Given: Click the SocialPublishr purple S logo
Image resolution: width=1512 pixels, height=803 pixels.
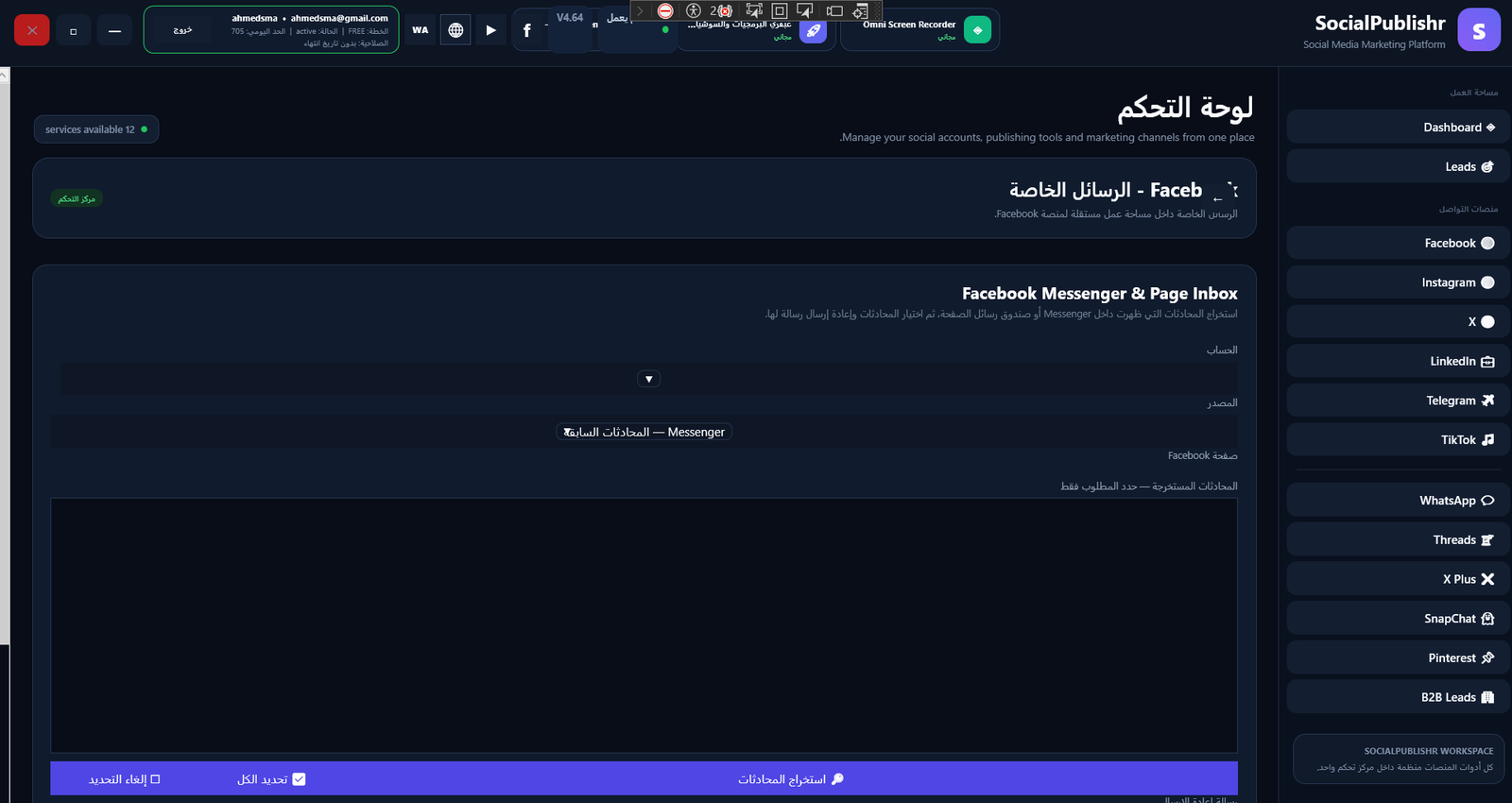Looking at the screenshot, I should pyautogui.click(x=1479, y=30).
